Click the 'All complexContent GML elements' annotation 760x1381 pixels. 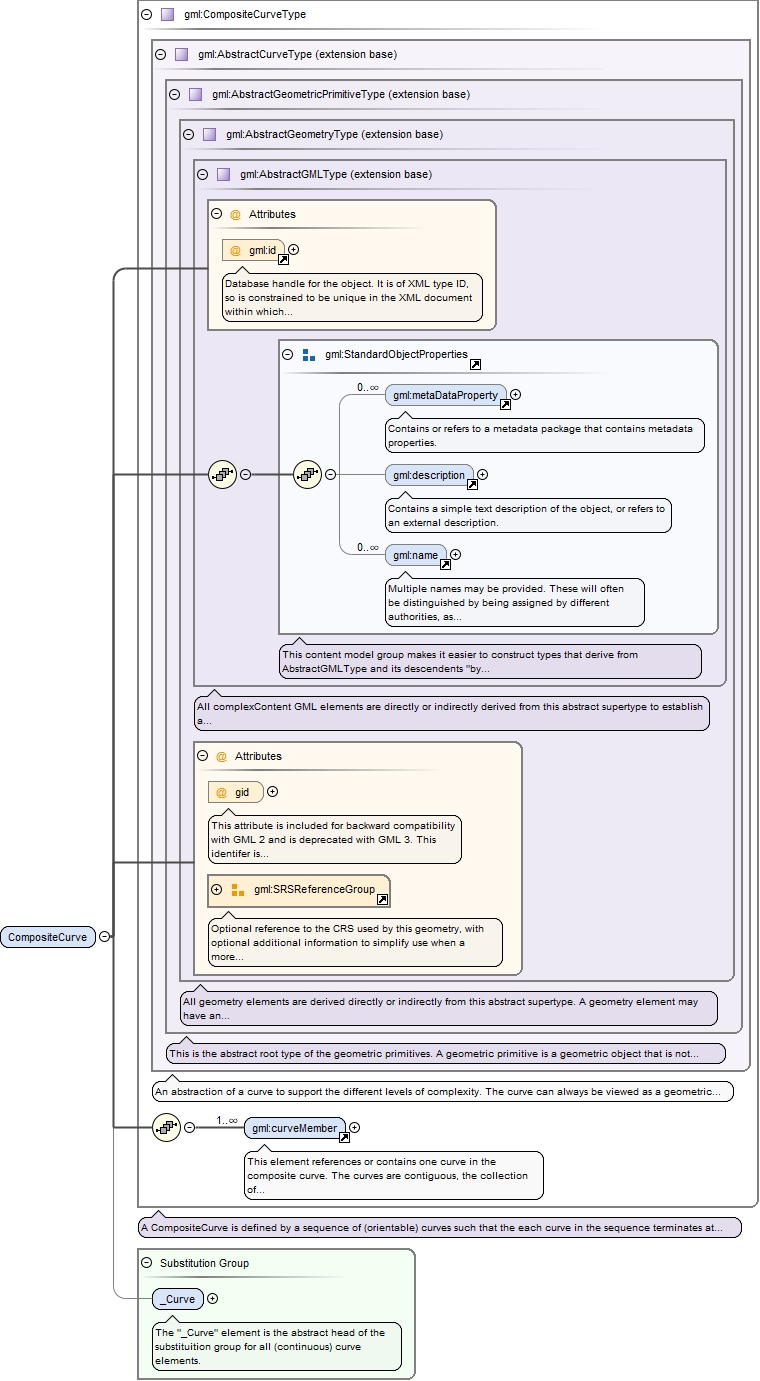coord(451,713)
